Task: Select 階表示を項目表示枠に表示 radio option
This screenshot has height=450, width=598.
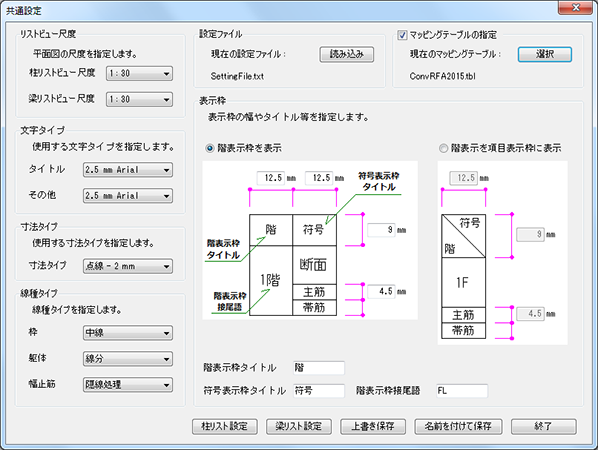Action: tap(443, 148)
